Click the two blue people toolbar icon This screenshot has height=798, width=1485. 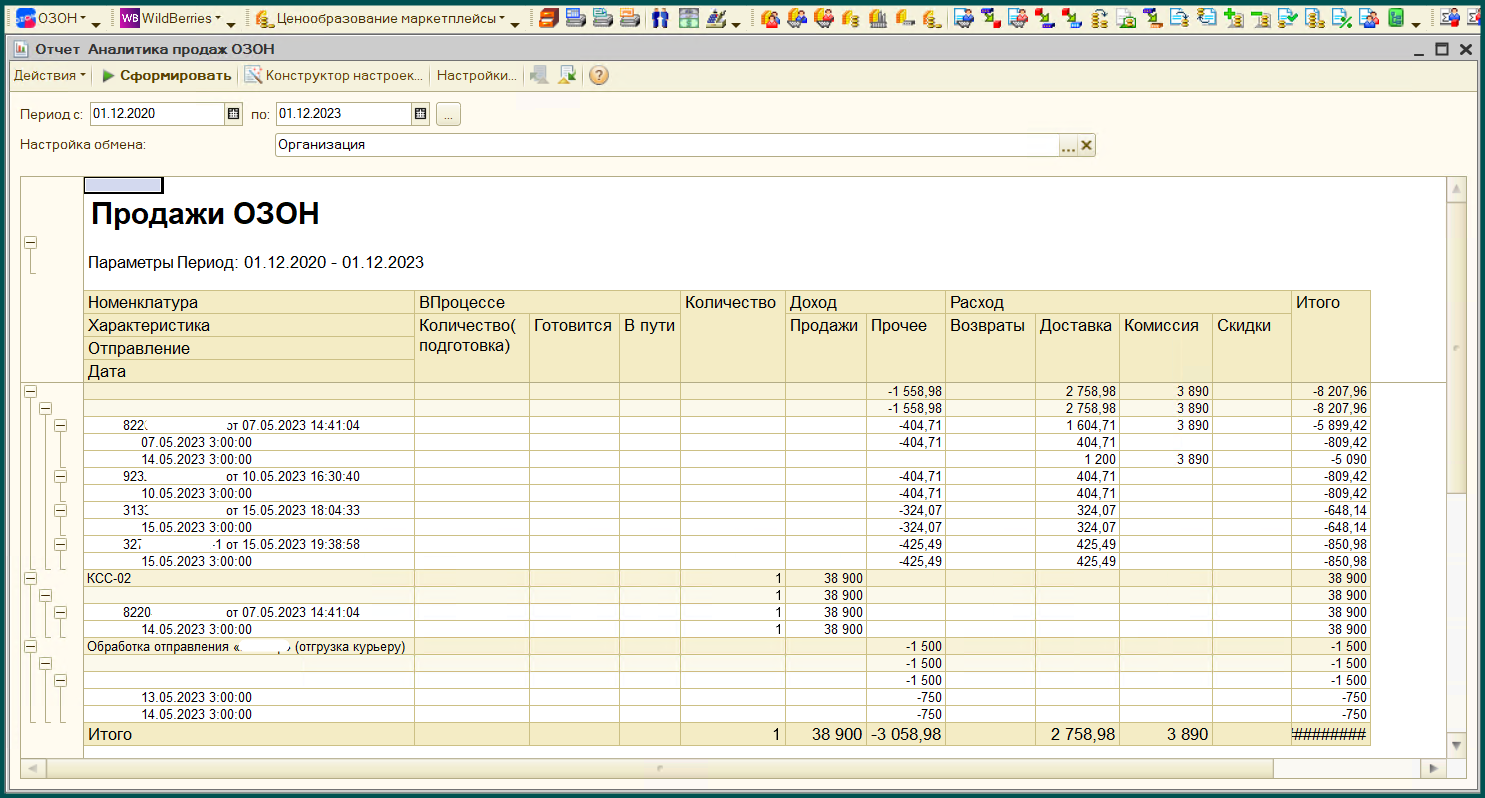point(660,18)
